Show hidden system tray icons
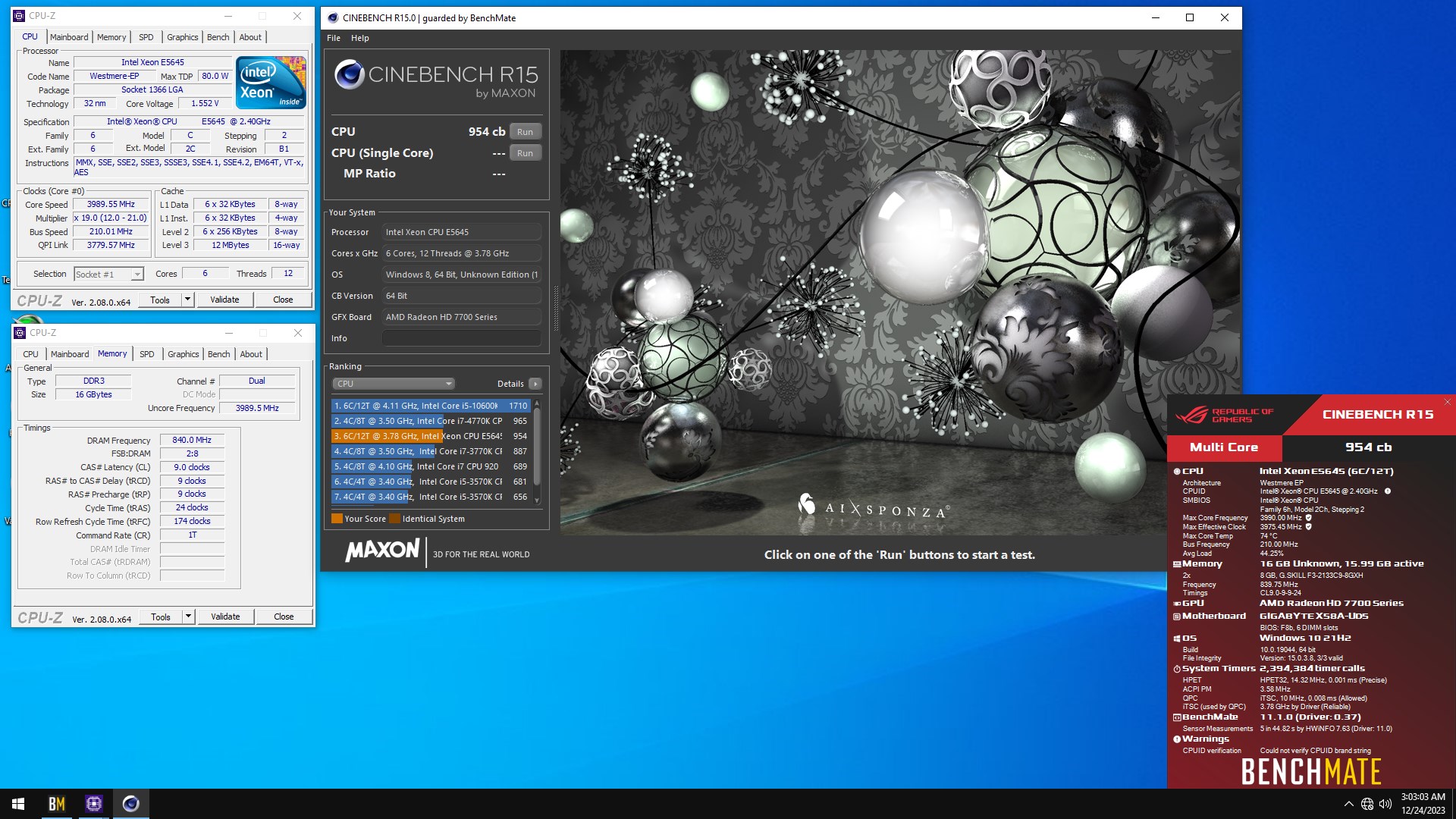The image size is (1456, 819). pyautogui.click(x=1348, y=804)
